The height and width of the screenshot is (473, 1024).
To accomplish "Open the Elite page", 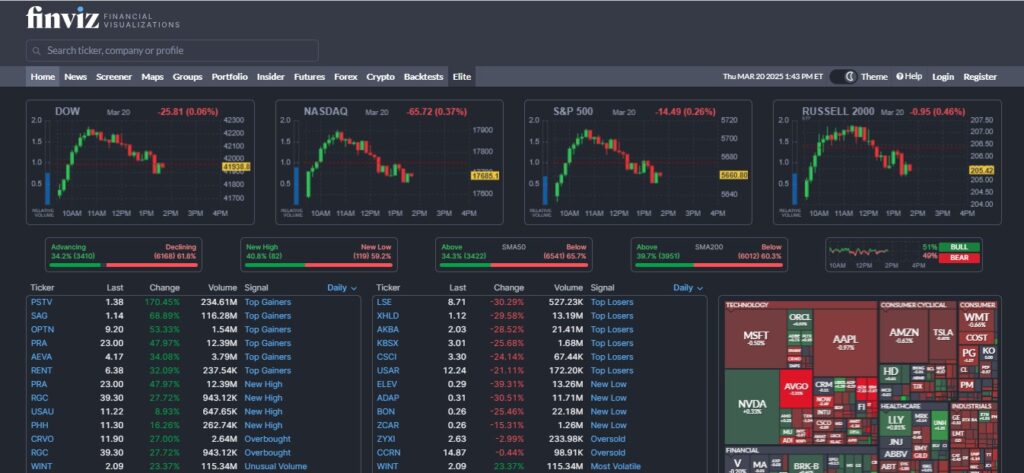I will 462,76.
